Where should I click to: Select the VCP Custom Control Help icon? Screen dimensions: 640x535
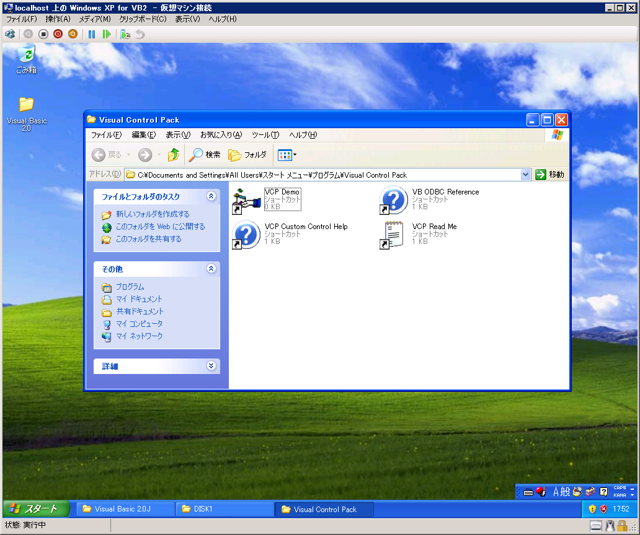(246, 235)
